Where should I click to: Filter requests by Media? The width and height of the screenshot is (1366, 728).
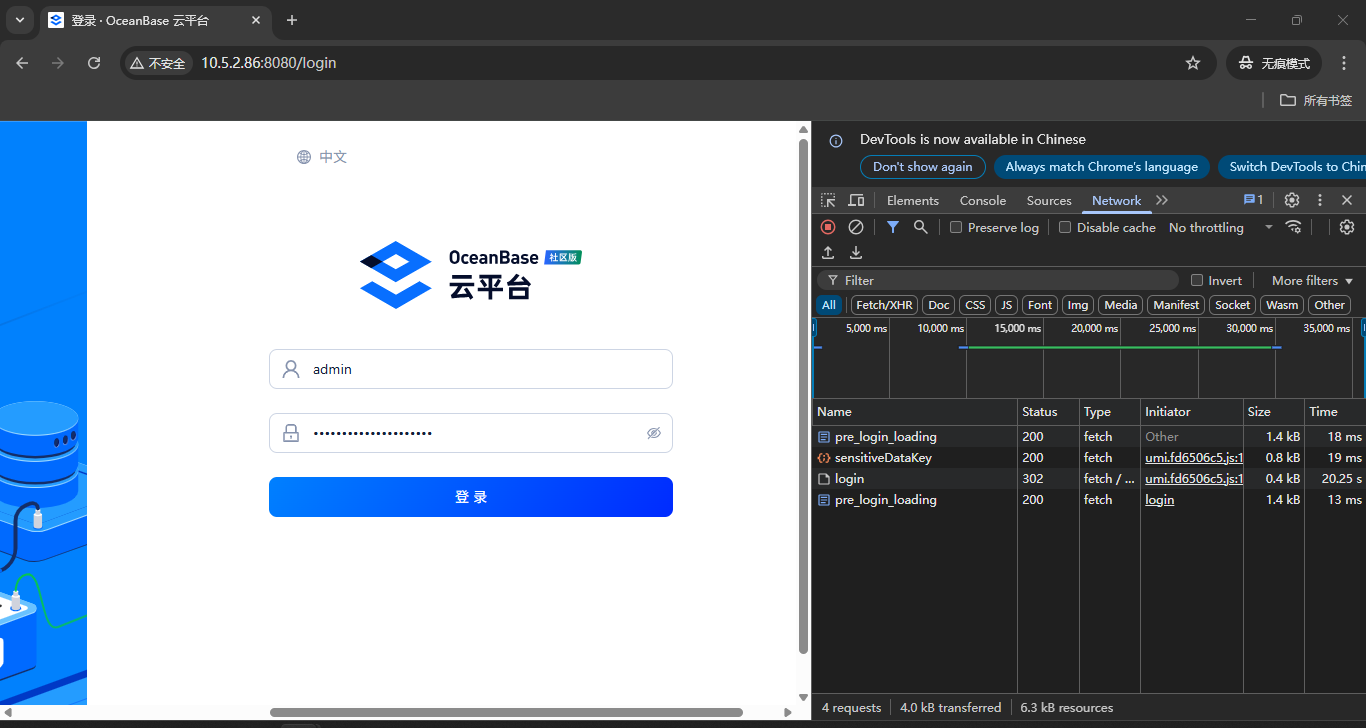(1121, 305)
